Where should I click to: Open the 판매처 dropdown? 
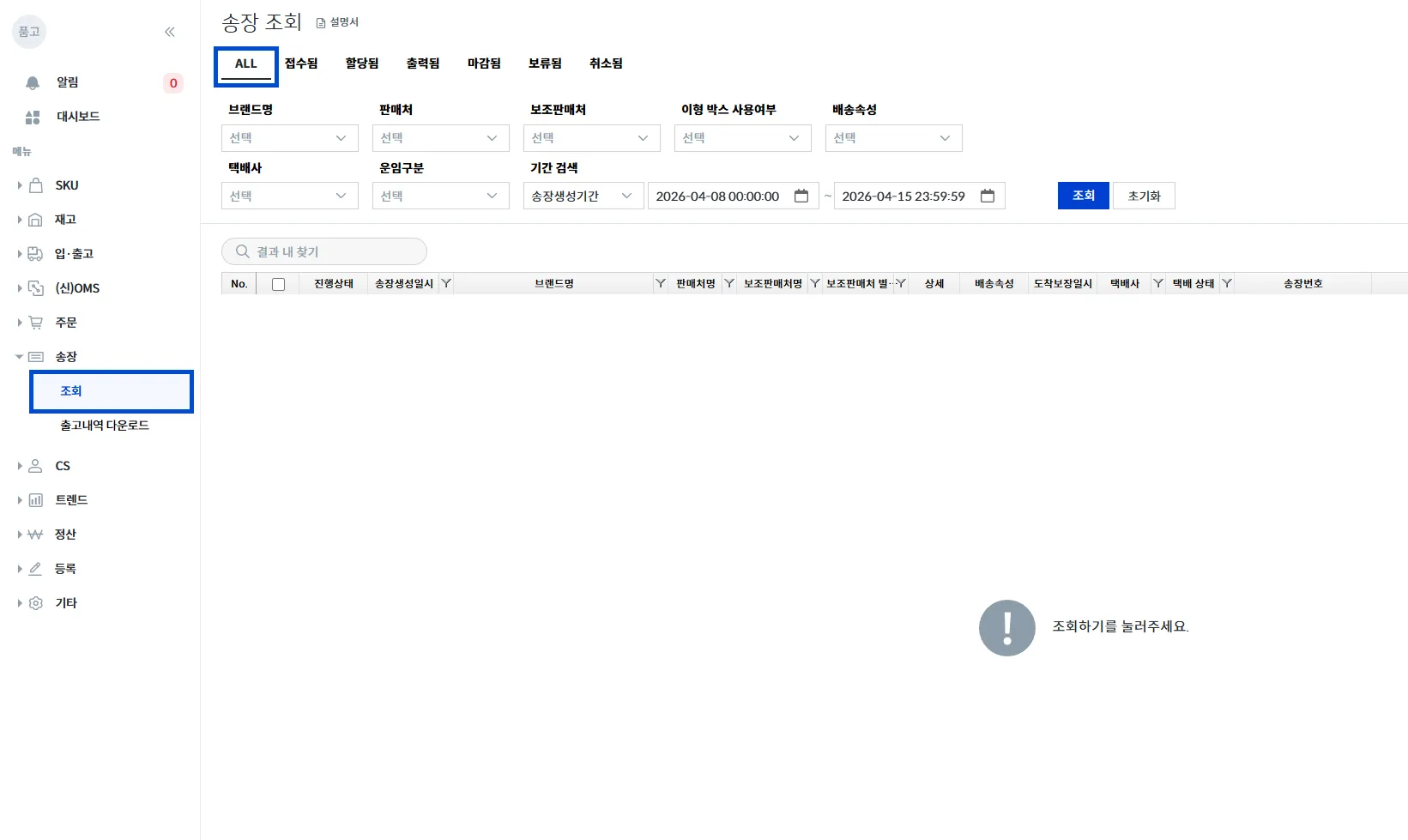tap(441, 138)
